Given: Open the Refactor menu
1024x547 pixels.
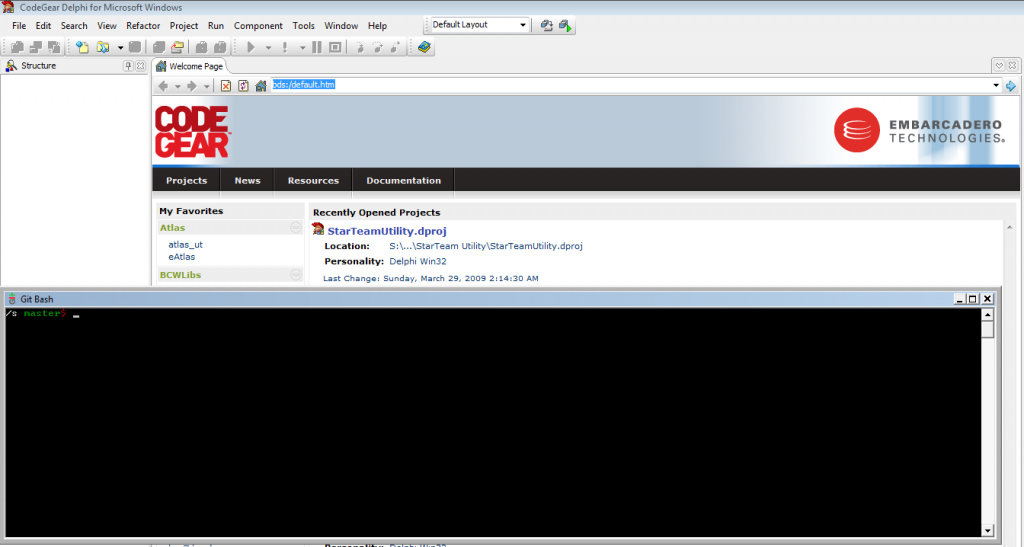Looking at the screenshot, I should (143, 25).
